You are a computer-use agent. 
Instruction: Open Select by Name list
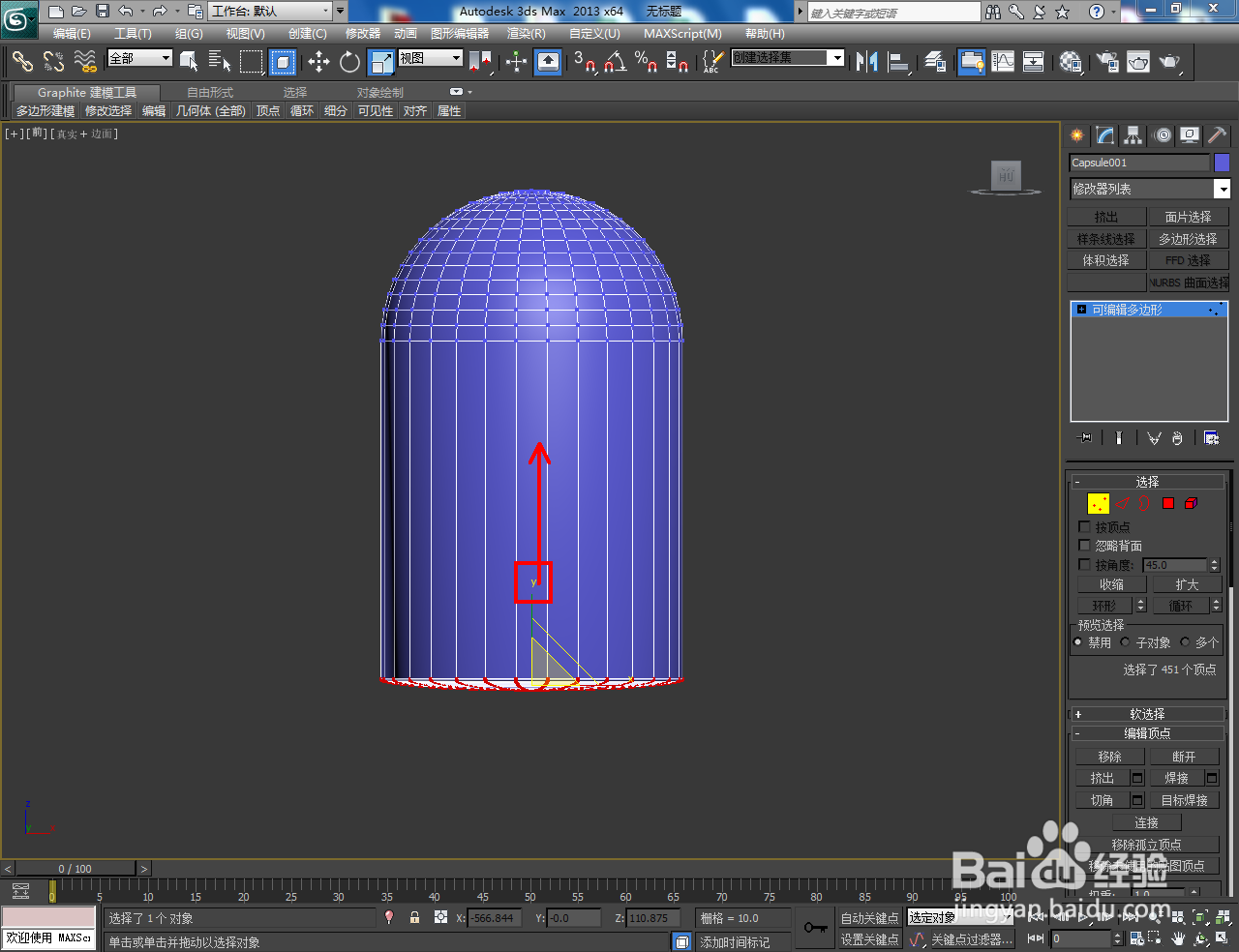point(220,62)
